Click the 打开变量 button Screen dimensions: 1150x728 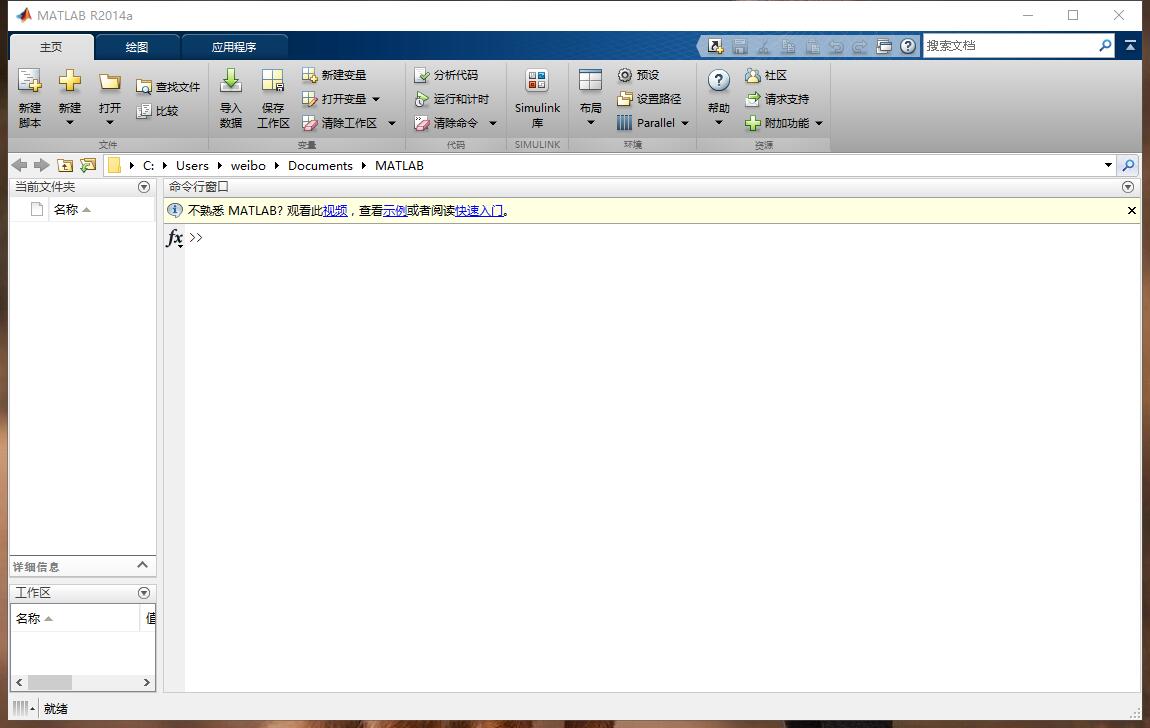tap(334, 99)
